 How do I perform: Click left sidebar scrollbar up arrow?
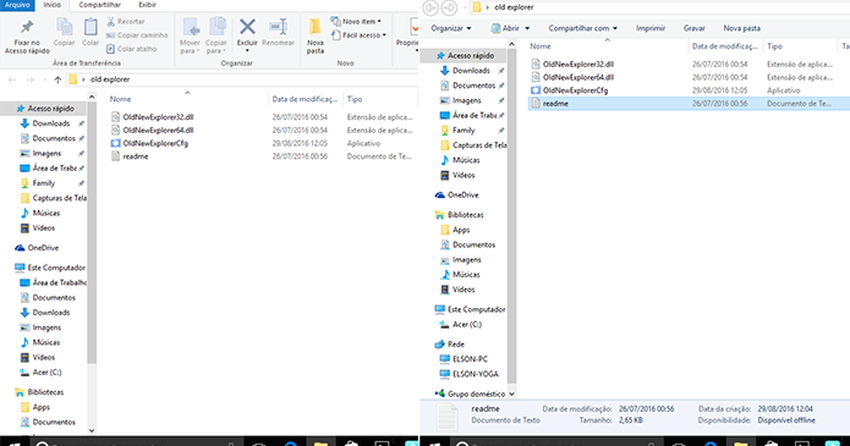(92, 97)
